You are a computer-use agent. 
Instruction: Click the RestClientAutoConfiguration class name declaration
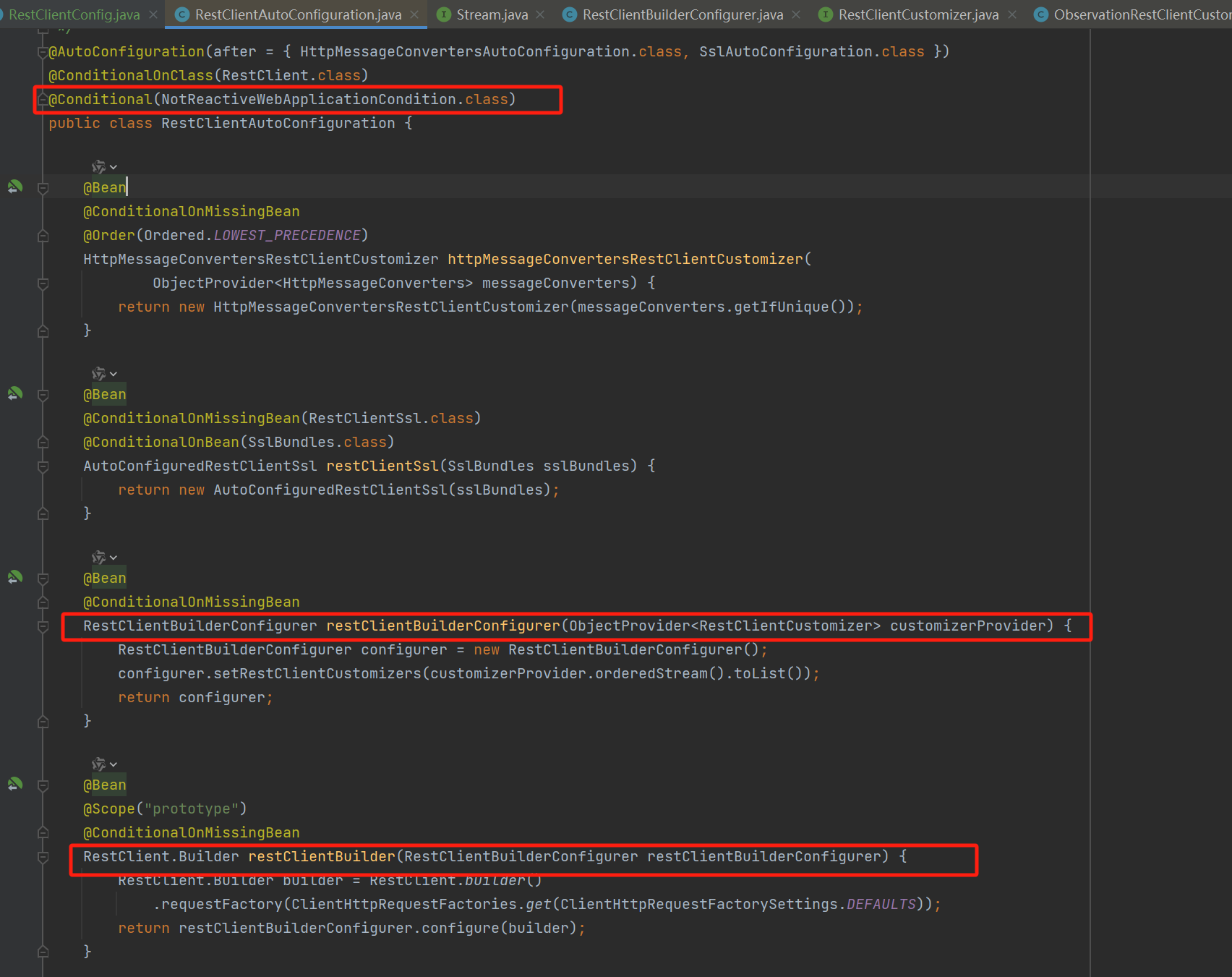click(x=278, y=123)
